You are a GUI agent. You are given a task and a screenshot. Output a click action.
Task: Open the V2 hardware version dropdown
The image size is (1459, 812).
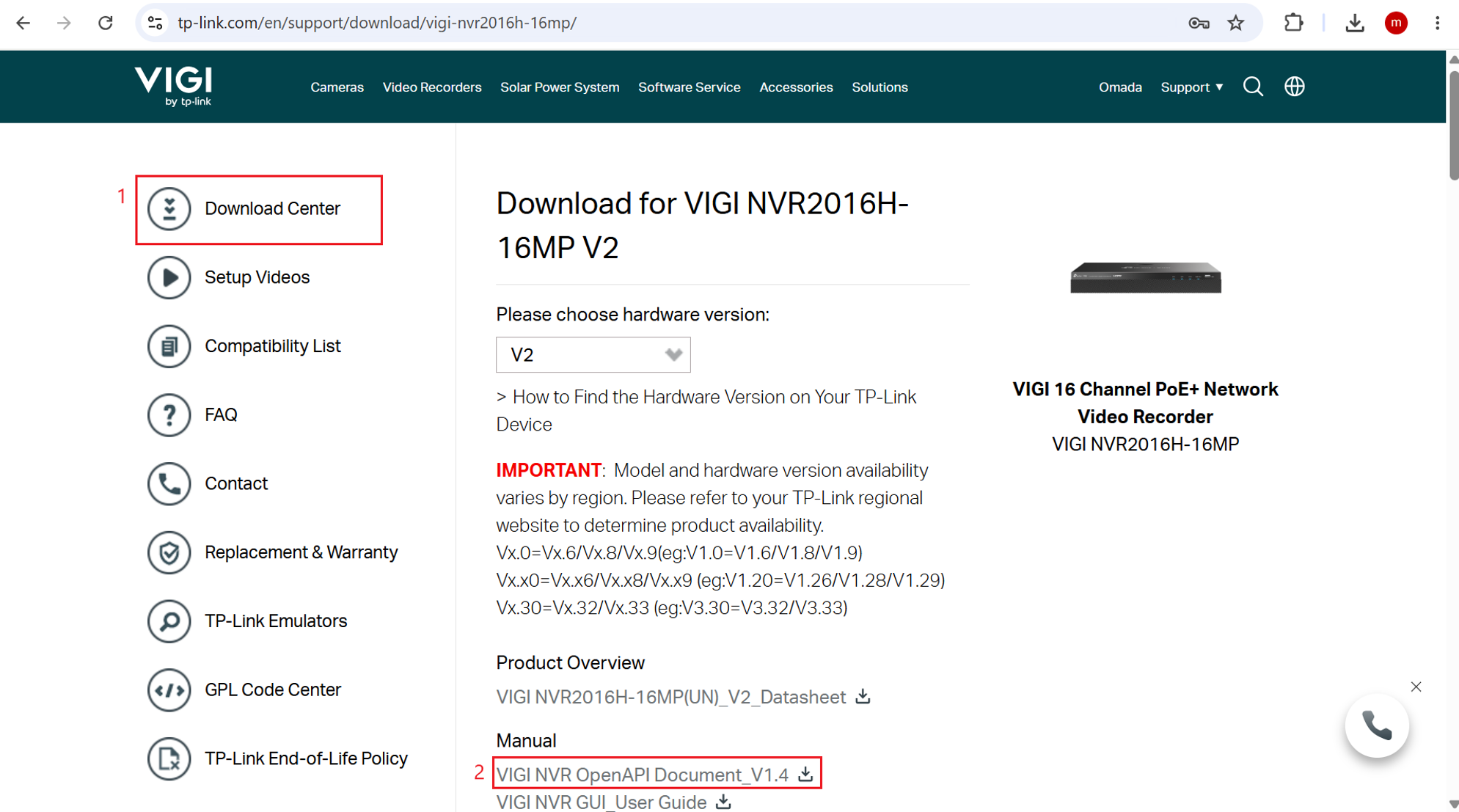pos(593,355)
